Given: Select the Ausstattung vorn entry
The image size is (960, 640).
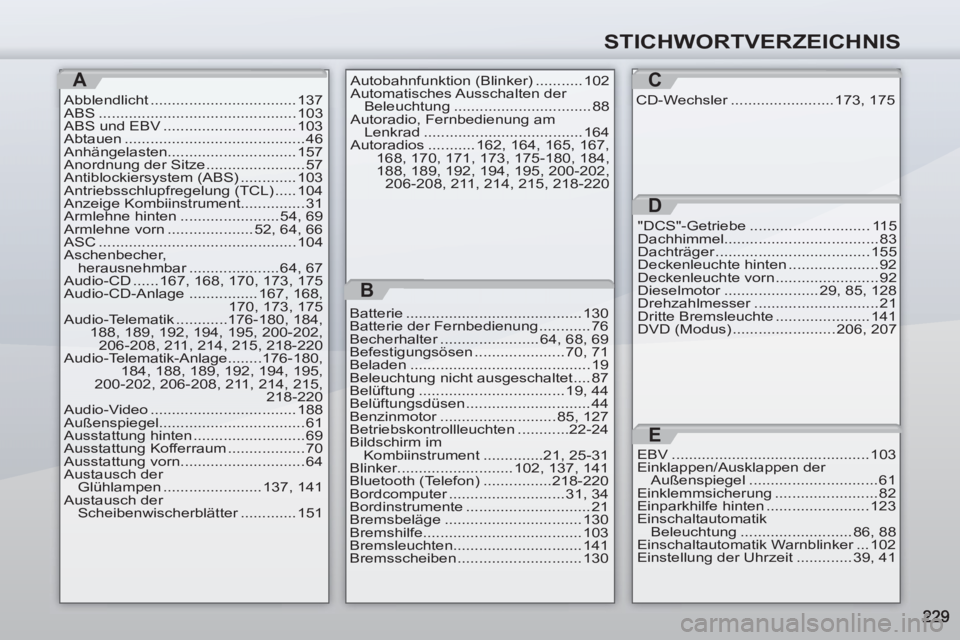Looking at the screenshot, I should [x=193, y=461].
